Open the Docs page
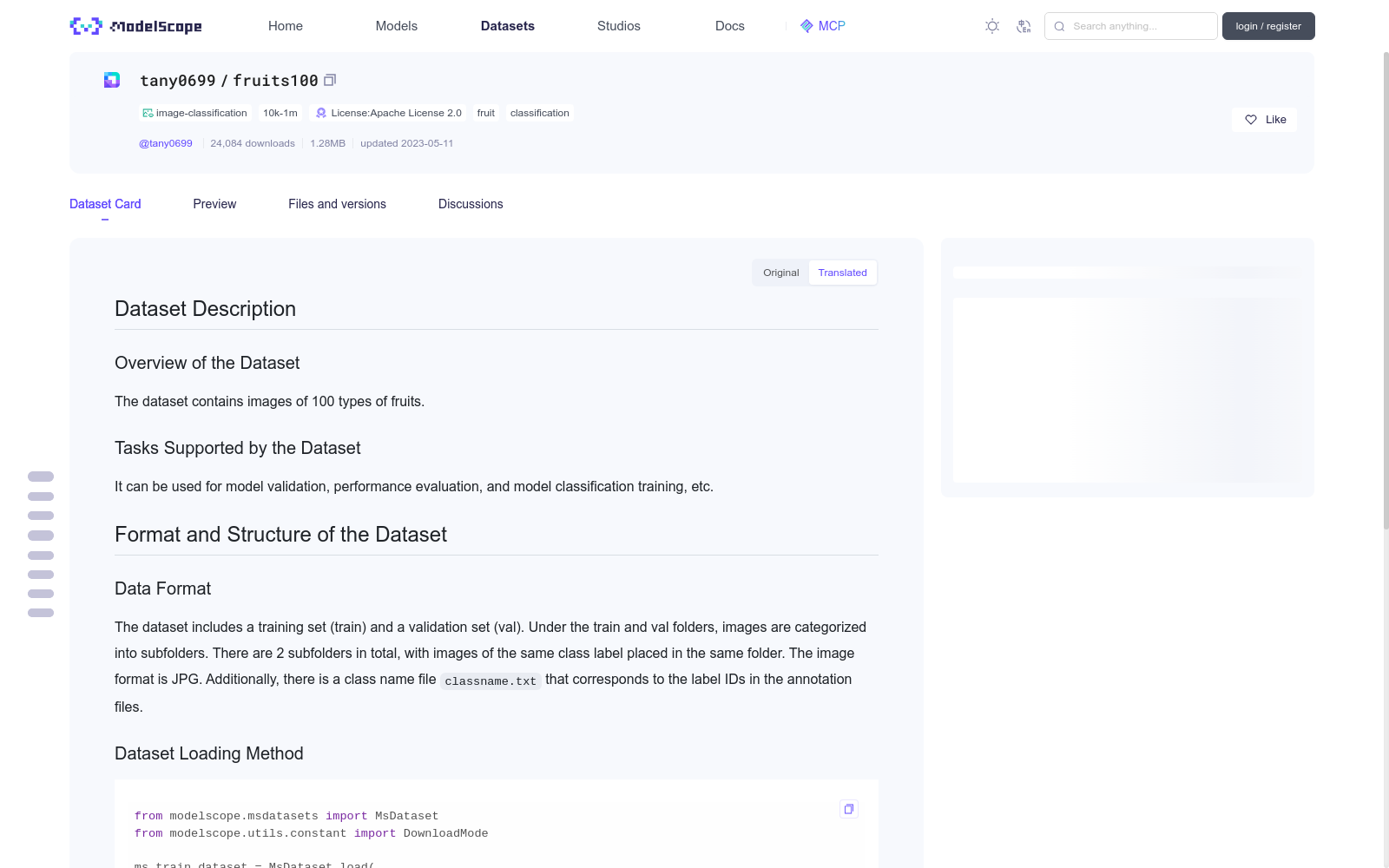This screenshot has height=868, width=1389. [730, 26]
